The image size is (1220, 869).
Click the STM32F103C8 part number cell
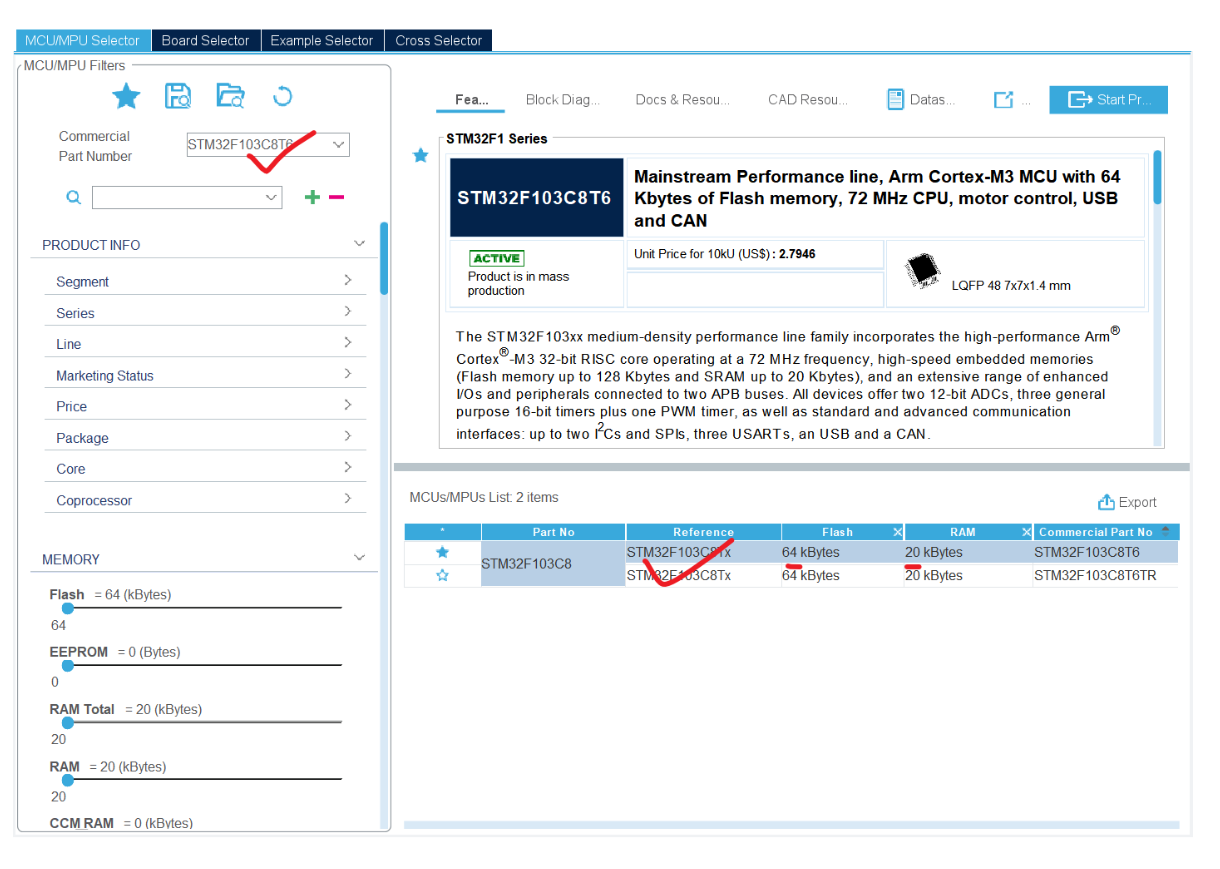coord(553,564)
